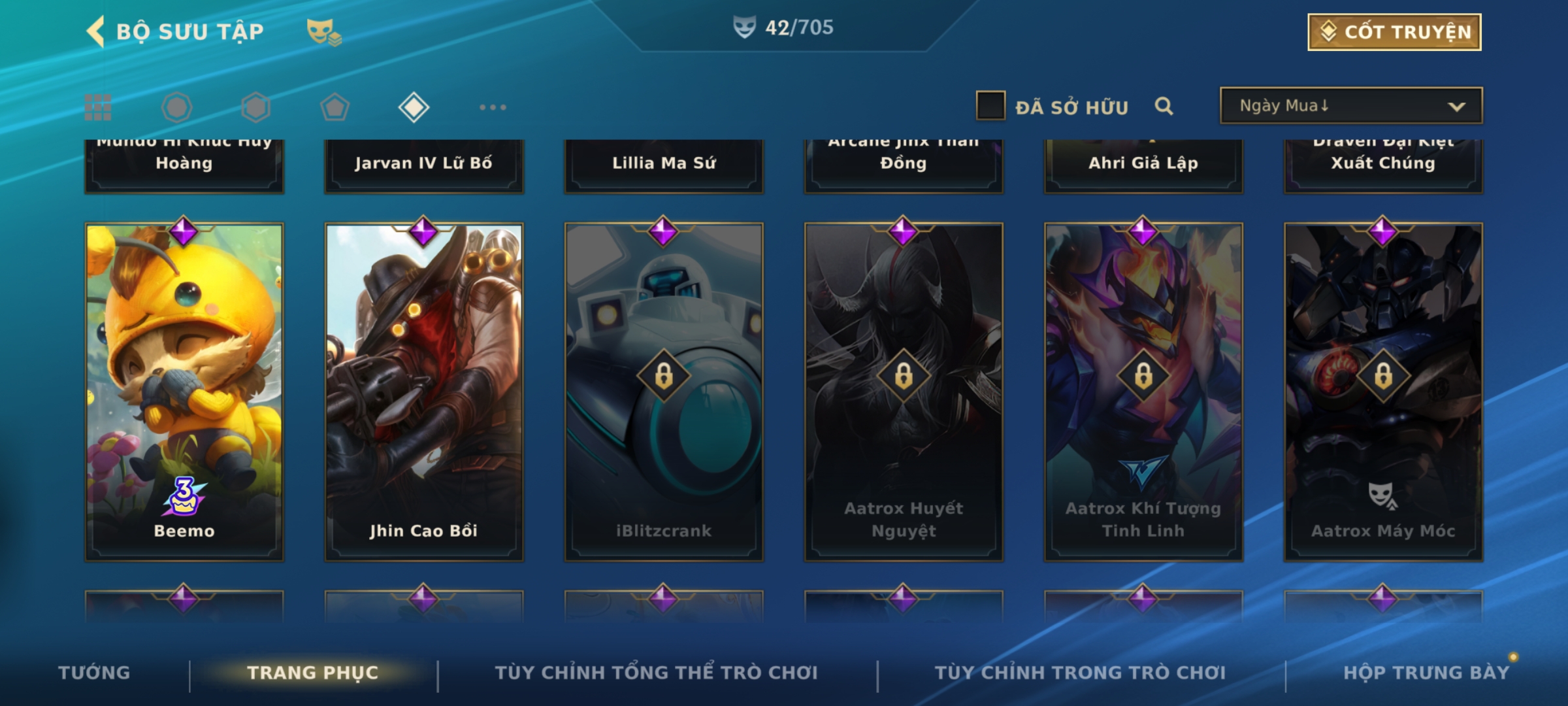Screen dimensions: 1568x706
Task: Select the pentagon rarity filter icon
Action: click(335, 107)
